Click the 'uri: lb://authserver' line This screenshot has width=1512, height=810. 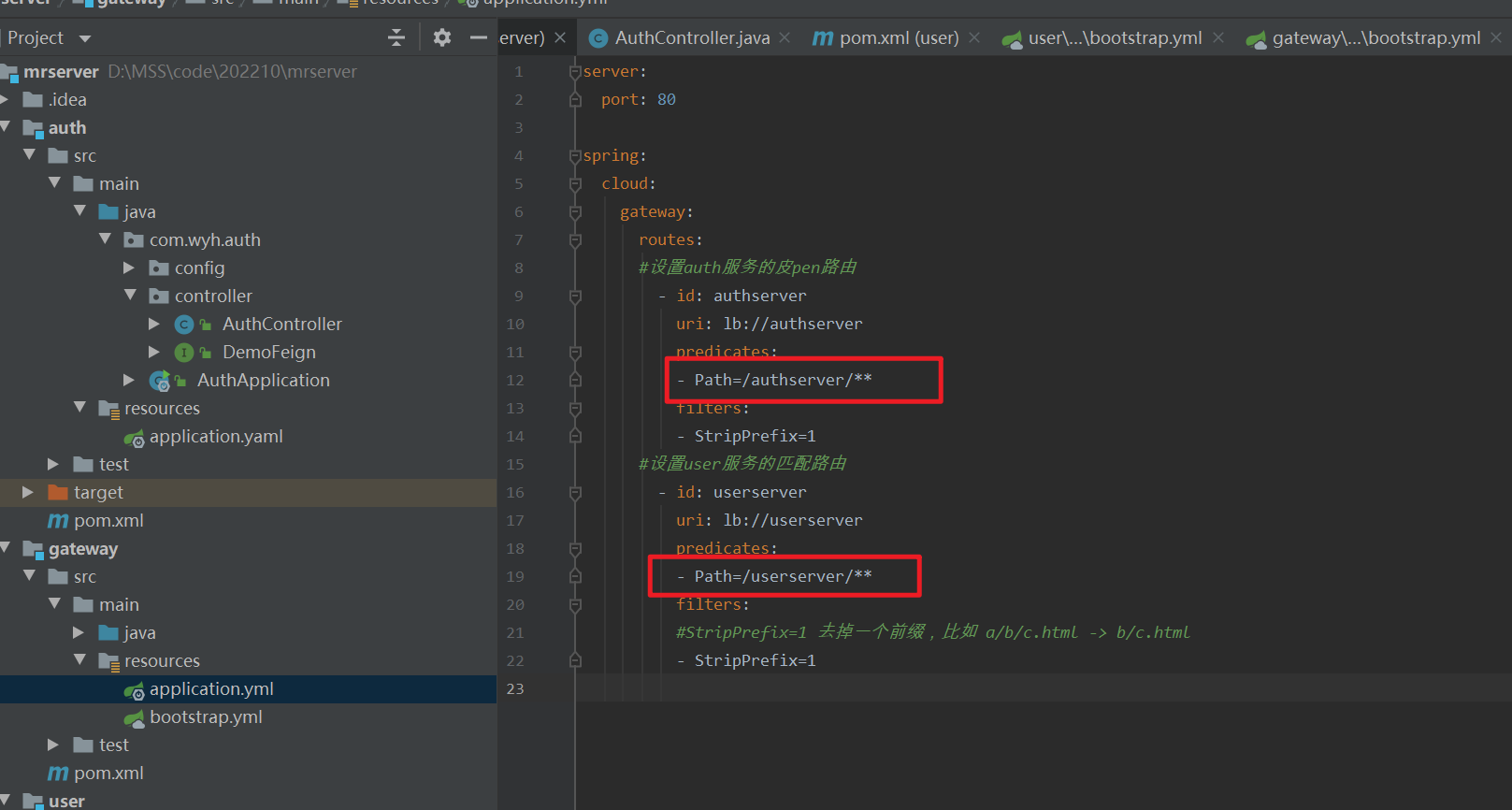770,325
